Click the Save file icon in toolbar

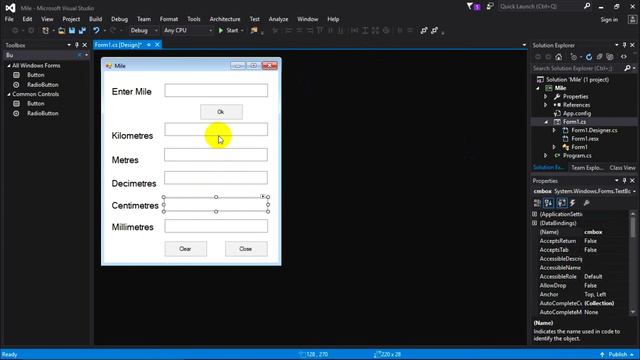pos(72,30)
